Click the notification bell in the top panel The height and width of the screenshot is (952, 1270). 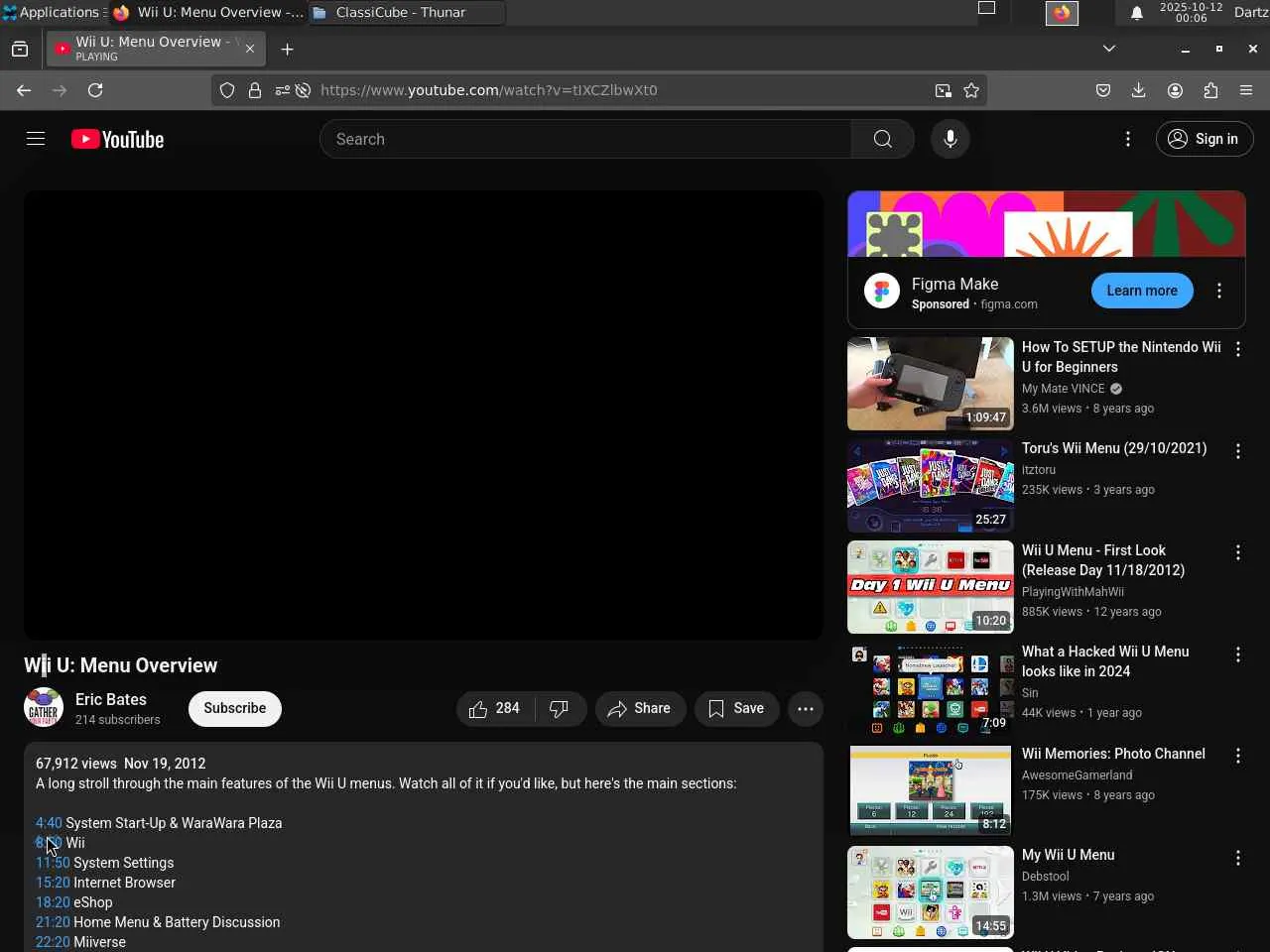coord(1137,13)
